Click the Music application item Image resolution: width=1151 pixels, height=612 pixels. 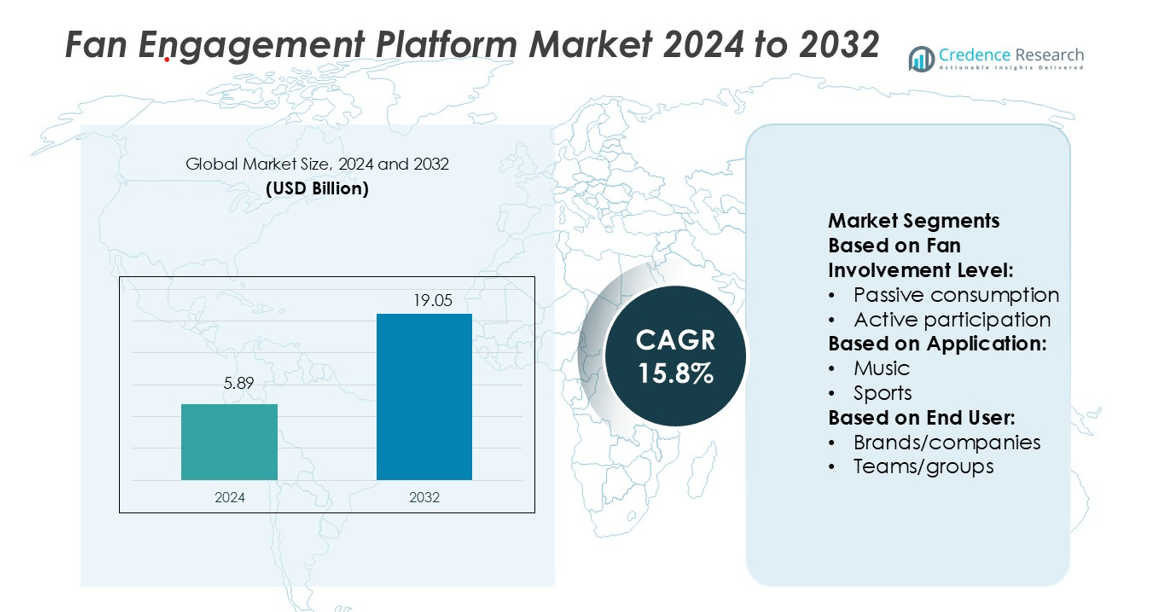(x=881, y=368)
